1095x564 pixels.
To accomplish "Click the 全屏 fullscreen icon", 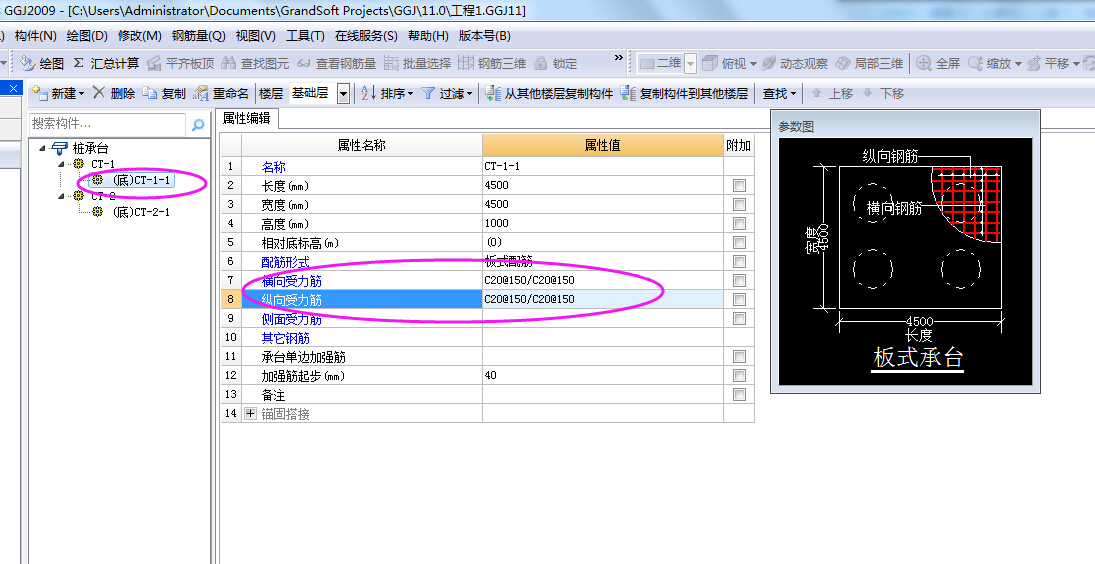I will pos(924,64).
